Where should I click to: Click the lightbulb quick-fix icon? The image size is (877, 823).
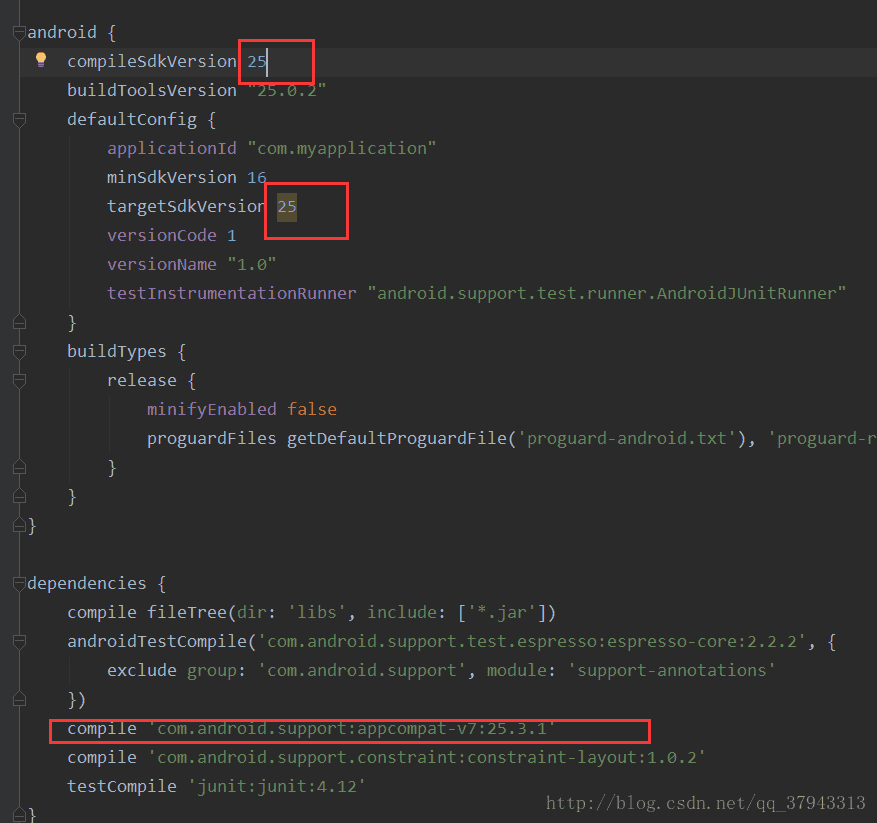pos(41,59)
